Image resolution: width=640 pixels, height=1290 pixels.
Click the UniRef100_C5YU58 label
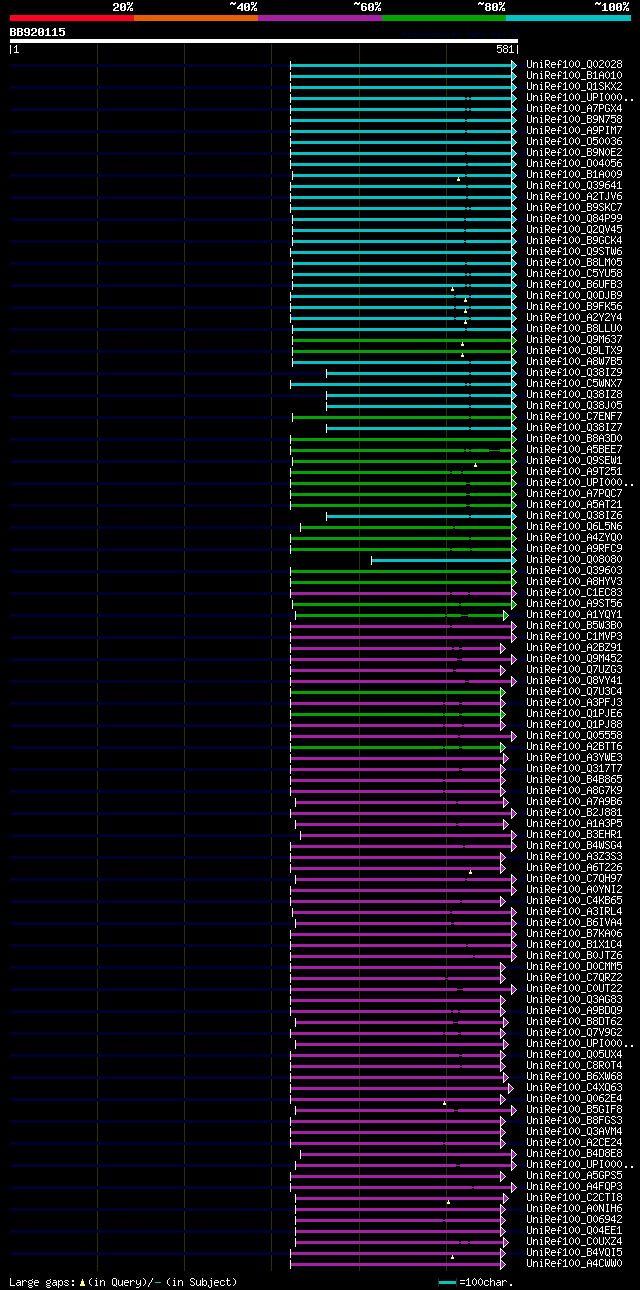click(x=574, y=273)
